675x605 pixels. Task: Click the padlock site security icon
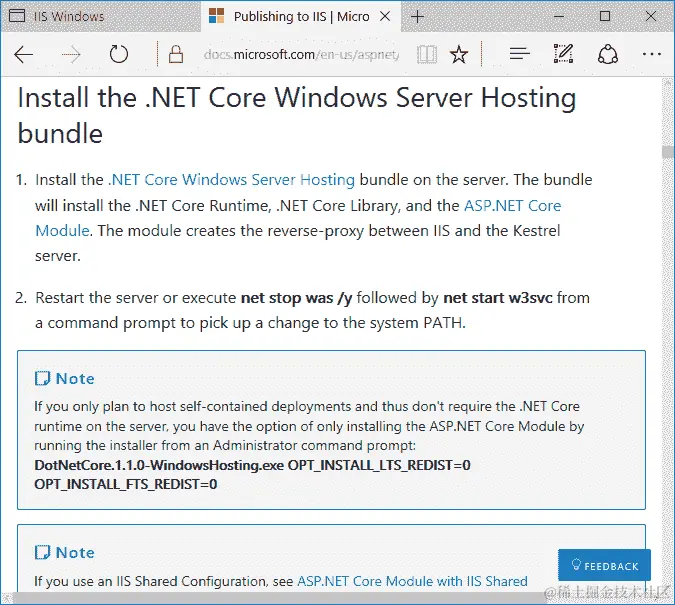tap(176, 54)
